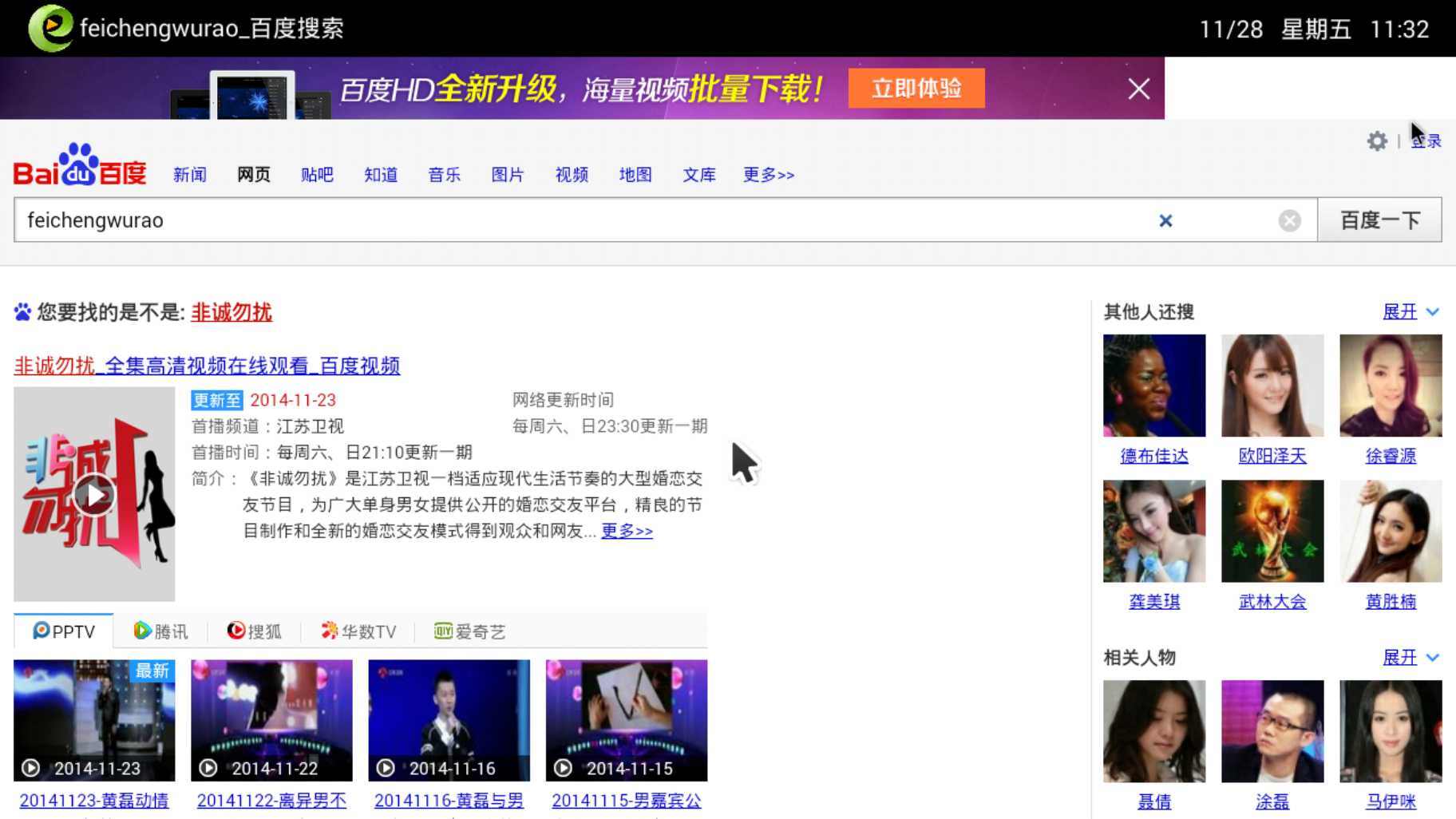
Task: Switch to the 图片 search tab
Action: pyautogui.click(x=508, y=175)
